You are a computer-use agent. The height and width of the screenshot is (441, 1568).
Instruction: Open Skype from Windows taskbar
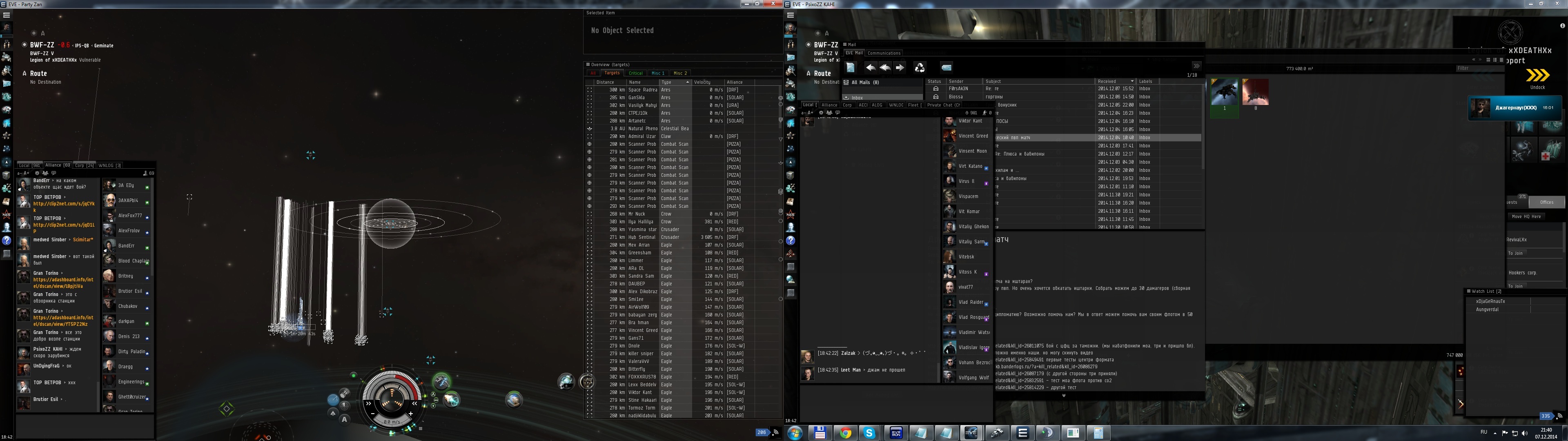pyautogui.click(x=869, y=433)
